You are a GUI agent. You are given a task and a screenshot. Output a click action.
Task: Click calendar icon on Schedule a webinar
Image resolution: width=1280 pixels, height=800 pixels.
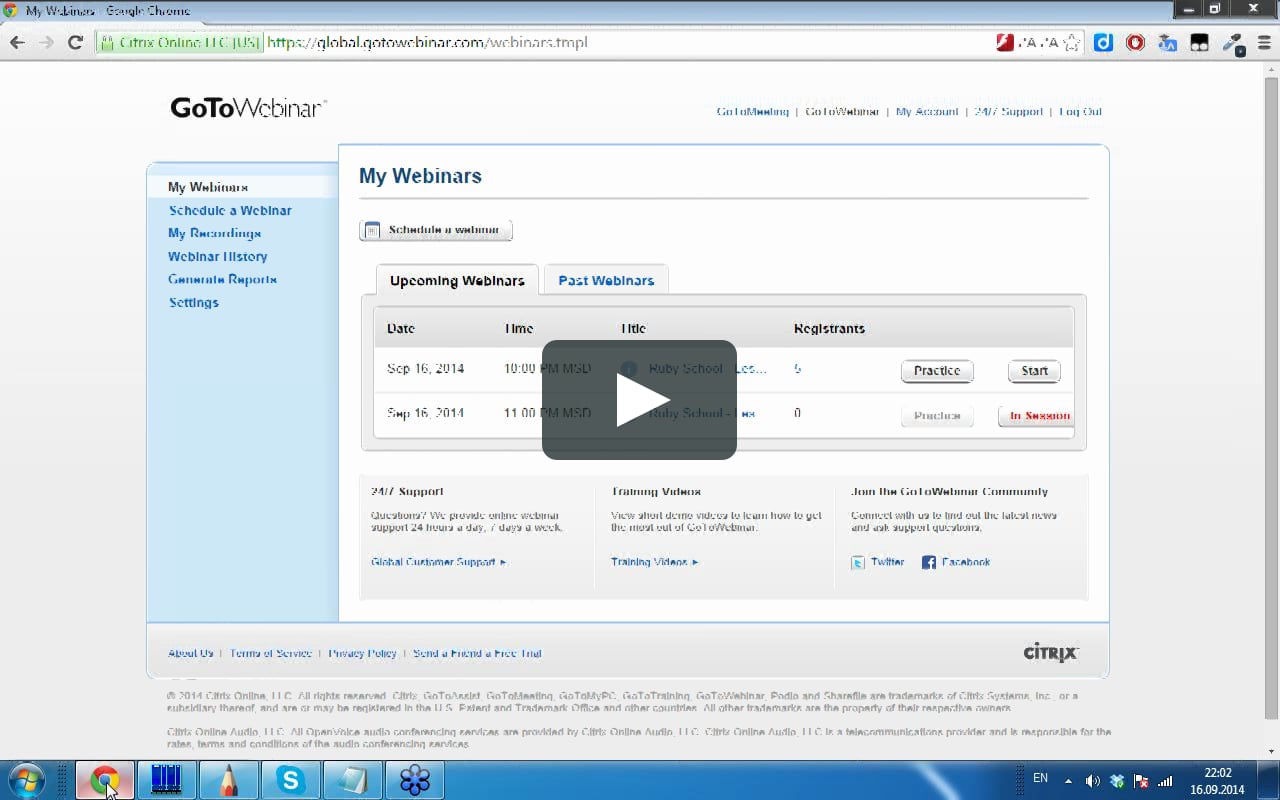click(x=372, y=230)
